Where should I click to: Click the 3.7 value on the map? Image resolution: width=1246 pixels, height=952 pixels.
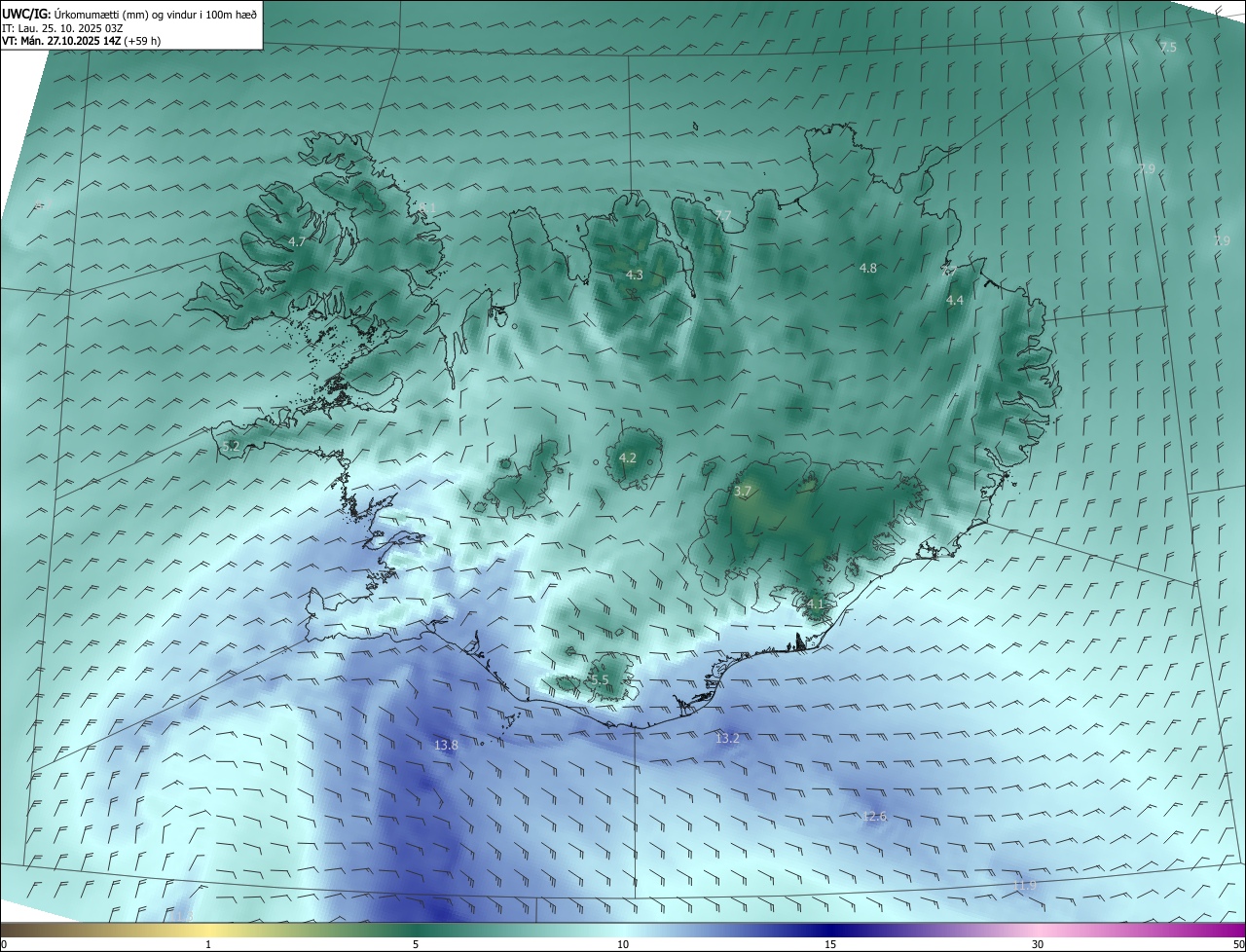click(x=743, y=492)
